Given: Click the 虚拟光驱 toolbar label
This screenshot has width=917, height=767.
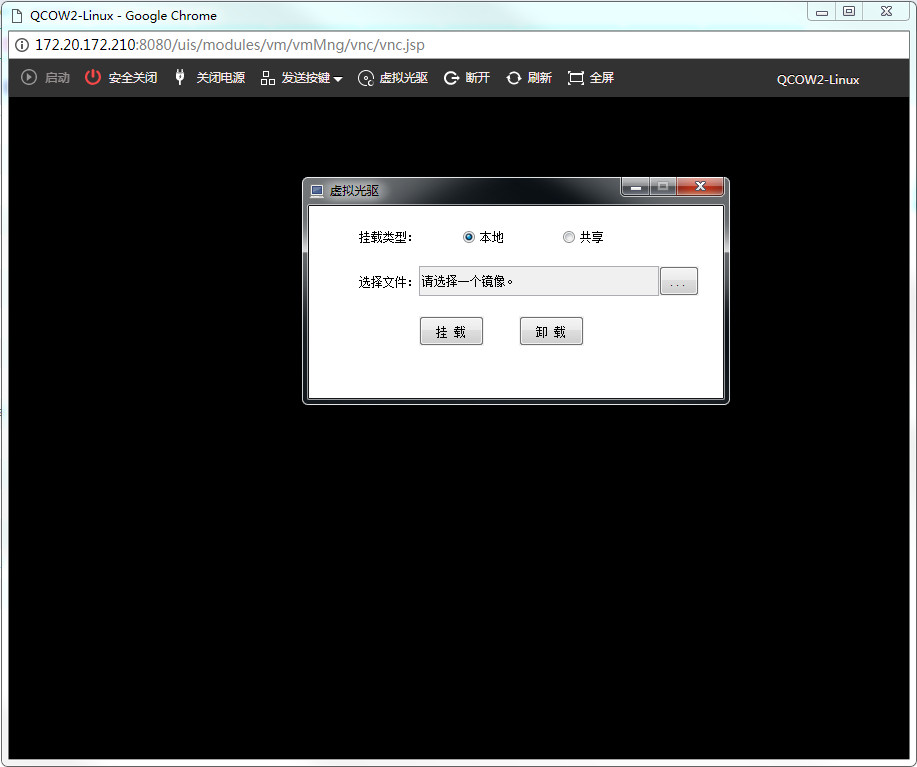Looking at the screenshot, I should click(x=404, y=78).
